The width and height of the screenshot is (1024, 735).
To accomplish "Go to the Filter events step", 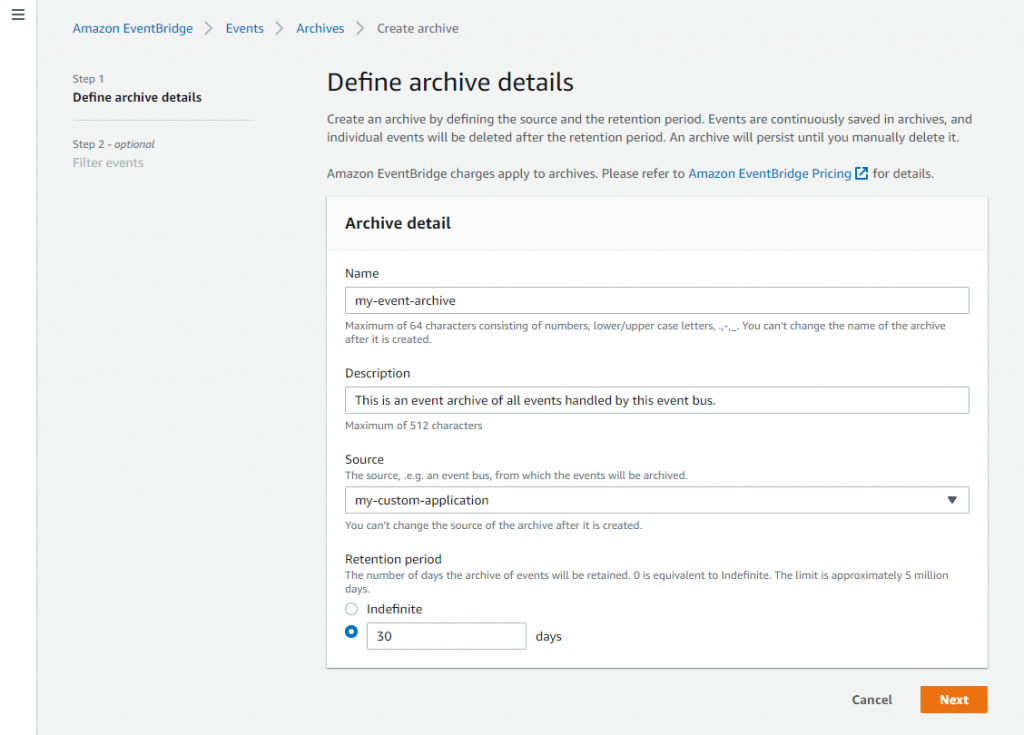I will pos(107,162).
